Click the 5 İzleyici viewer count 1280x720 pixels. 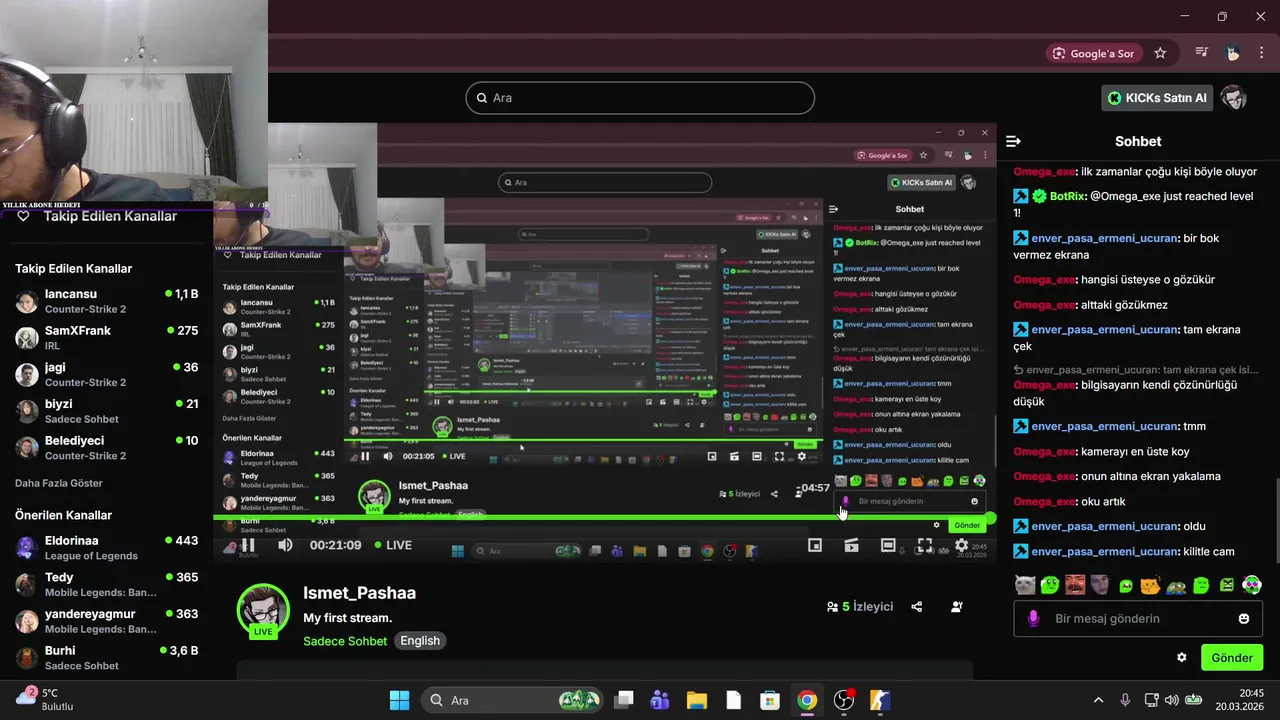tap(860, 606)
